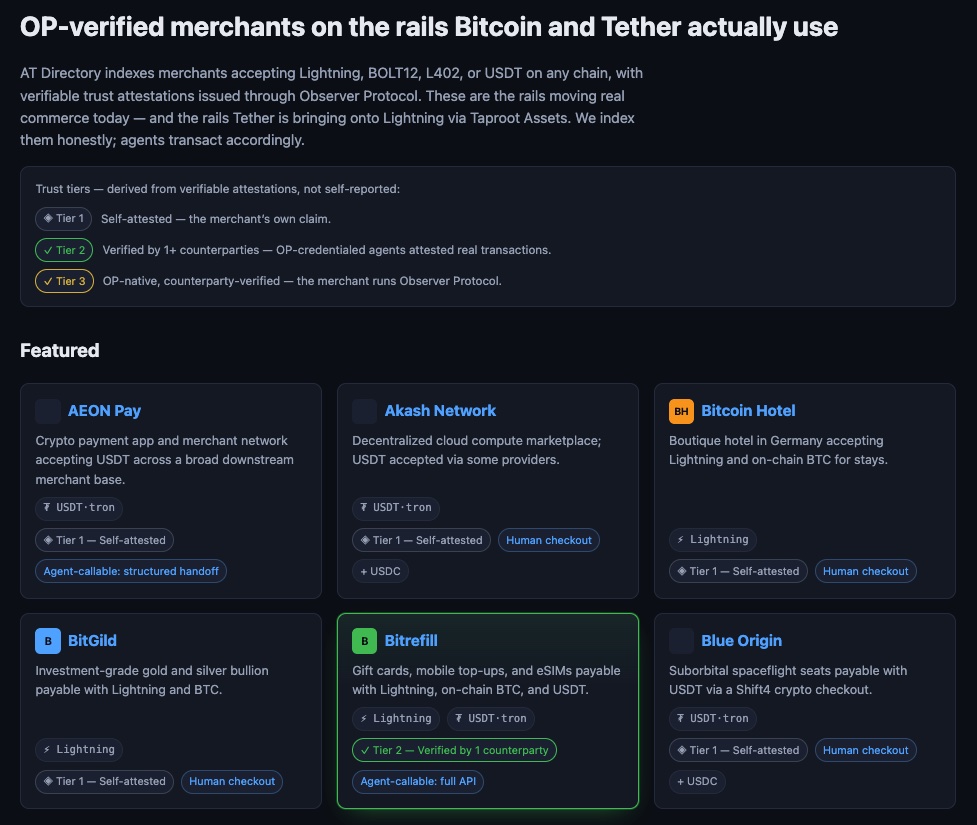
Task: Open the Blue Origin merchant link
Action: [741, 641]
